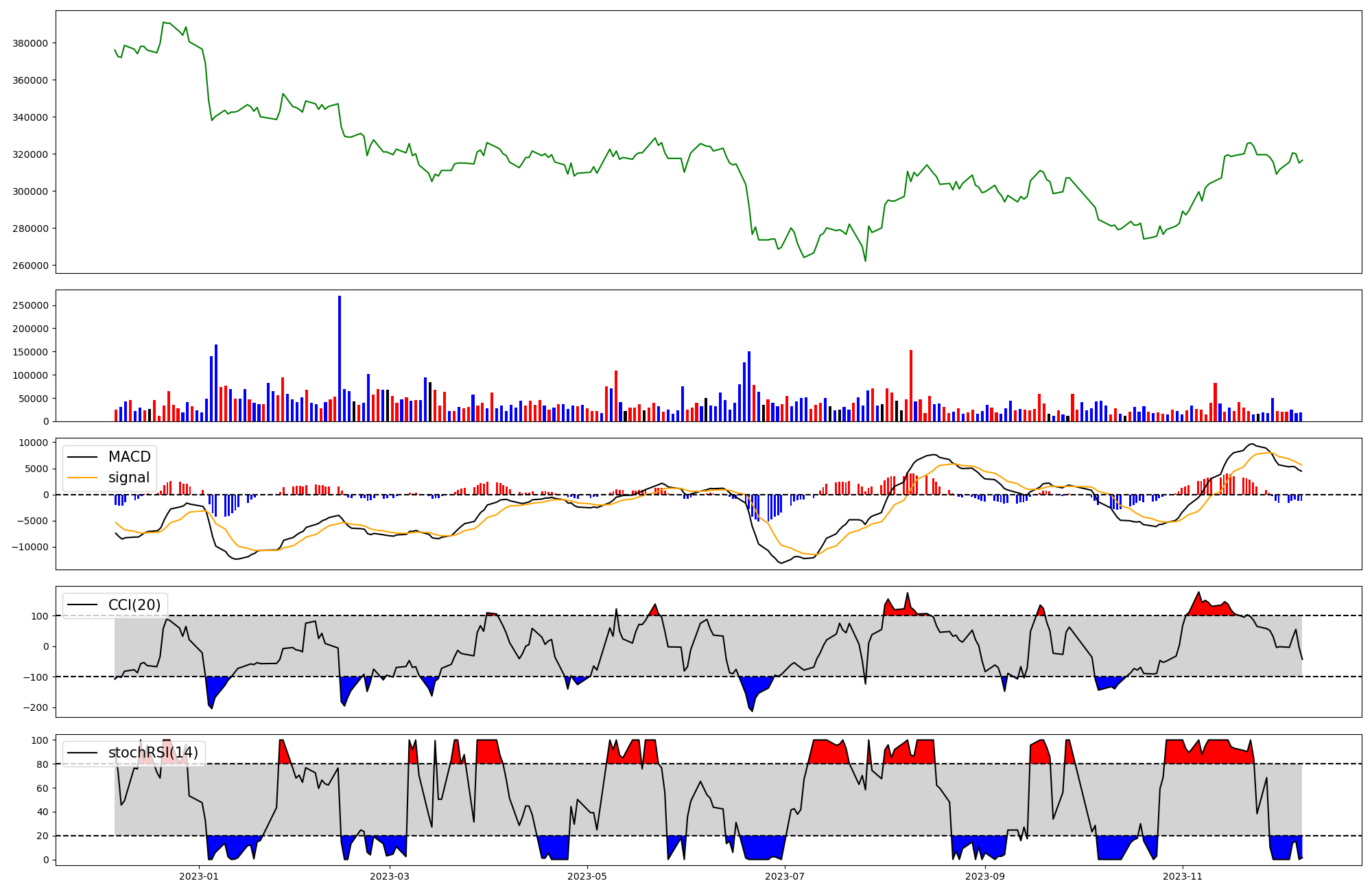Image resolution: width=1372 pixels, height=892 pixels.
Task: Click the 380000 price axis label
Action: tap(30, 43)
